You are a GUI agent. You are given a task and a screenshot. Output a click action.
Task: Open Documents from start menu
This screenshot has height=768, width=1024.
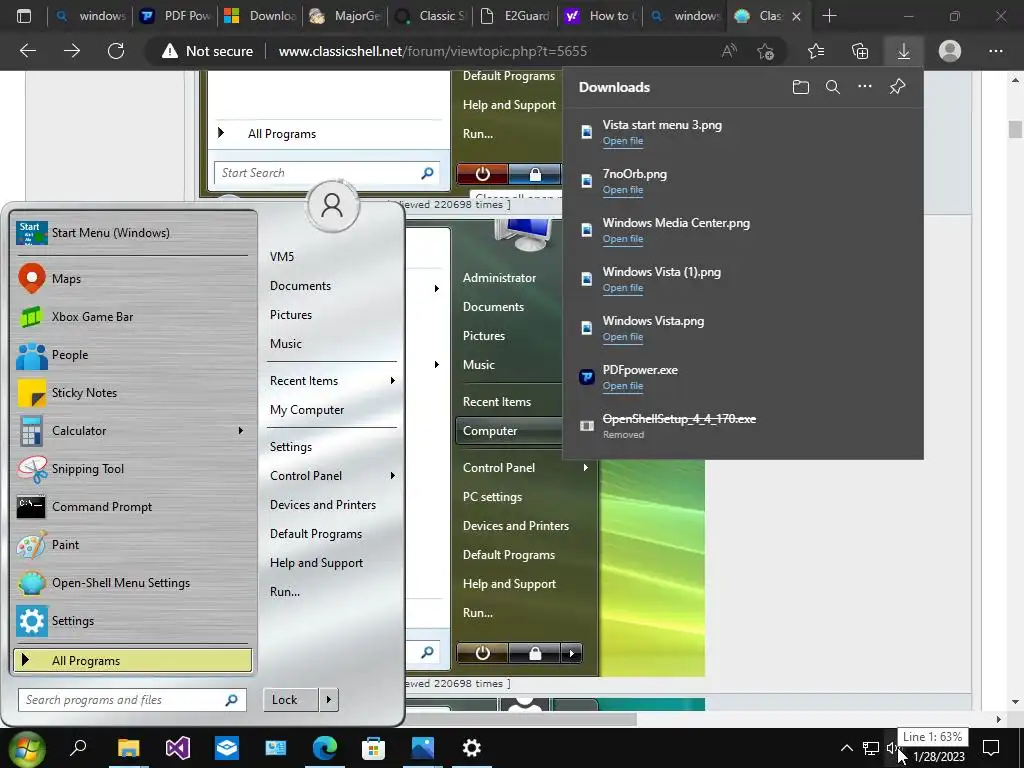click(300, 285)
